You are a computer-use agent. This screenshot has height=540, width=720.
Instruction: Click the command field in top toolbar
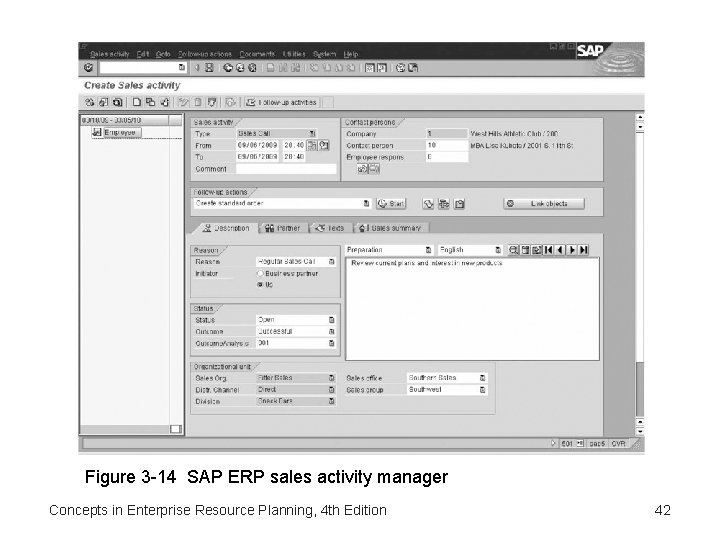click(143, 68)
